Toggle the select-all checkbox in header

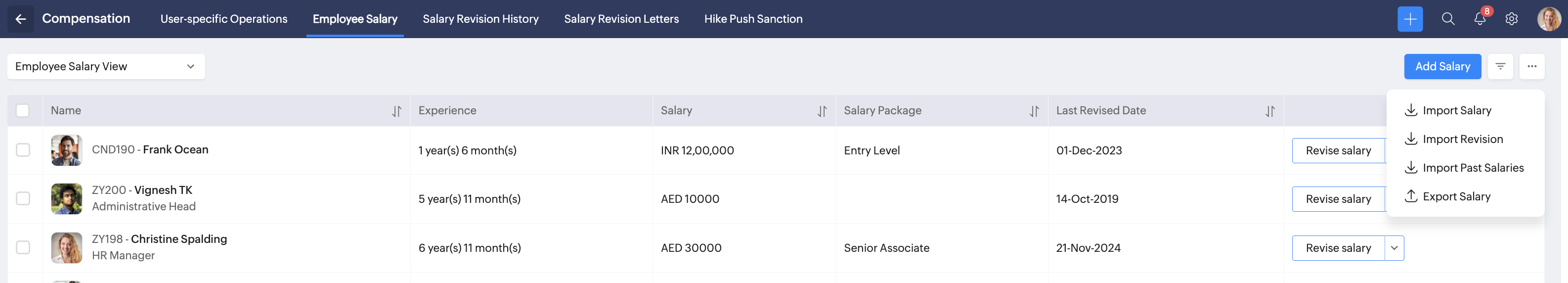[23, 110]
